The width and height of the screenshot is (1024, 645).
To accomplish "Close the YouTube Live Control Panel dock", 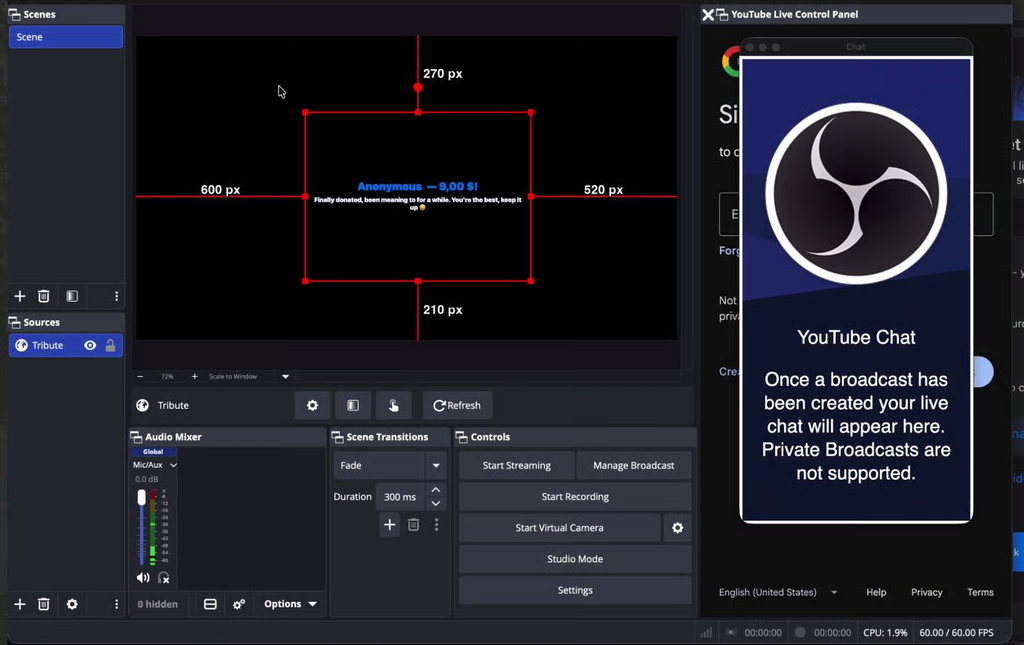I will click(x=708, y=14).
